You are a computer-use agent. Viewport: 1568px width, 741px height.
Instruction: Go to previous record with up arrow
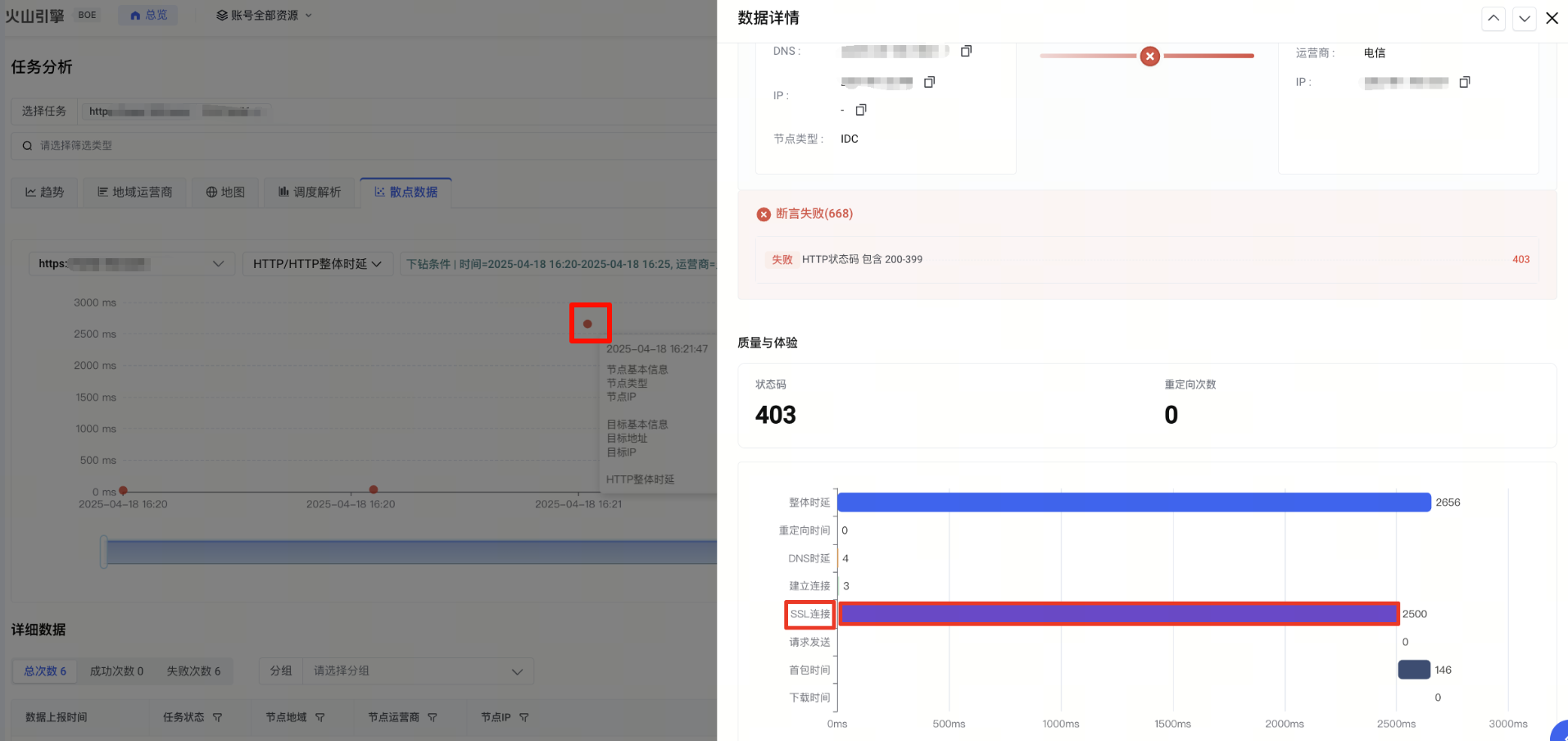(1493, 18)
